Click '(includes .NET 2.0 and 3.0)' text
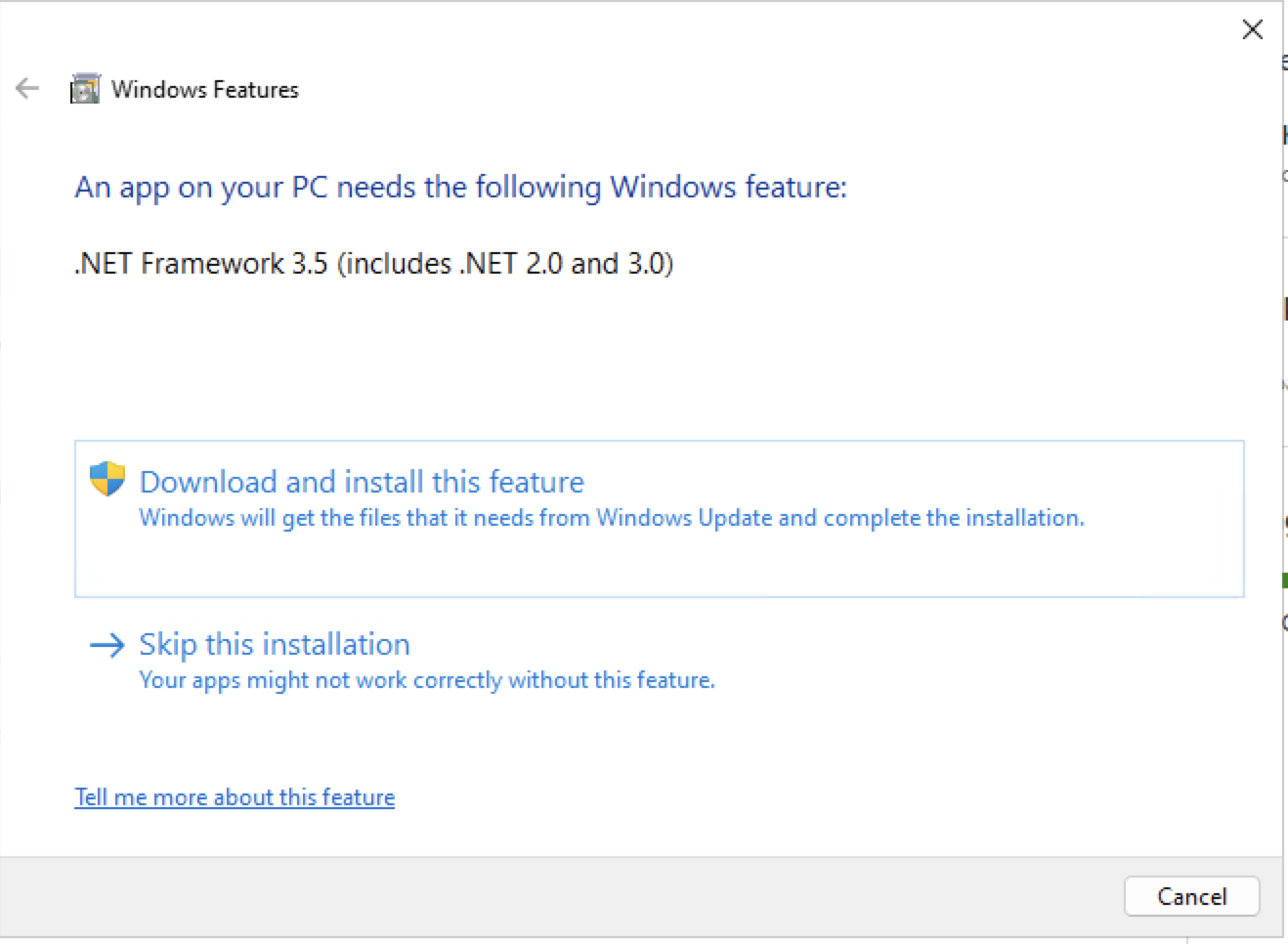 [505, 264]
